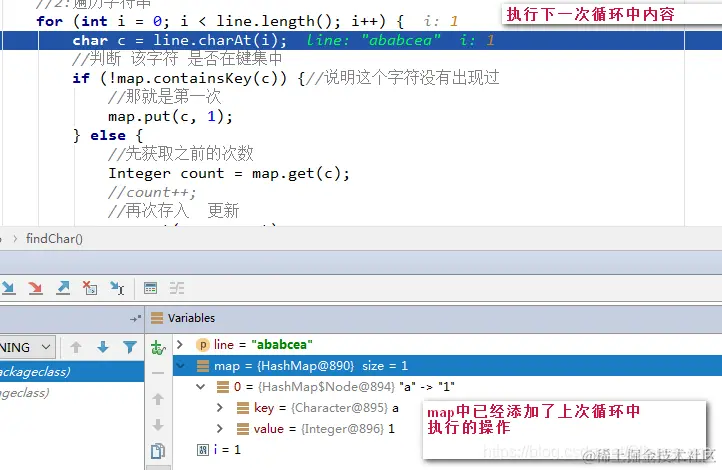This screenshot has height=470, width=722.
Task: Add a new watch with plus-glasses icon
Action: [158, 348]
